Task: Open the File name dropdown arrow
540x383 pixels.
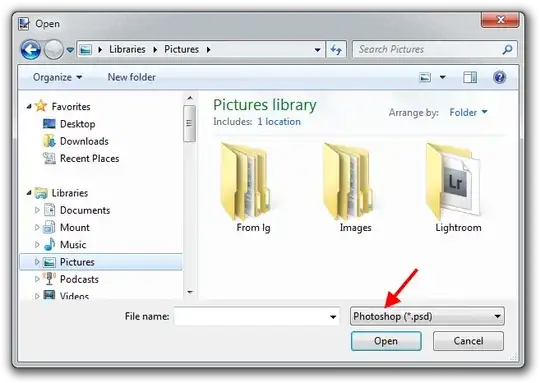Action: [333, 317]
